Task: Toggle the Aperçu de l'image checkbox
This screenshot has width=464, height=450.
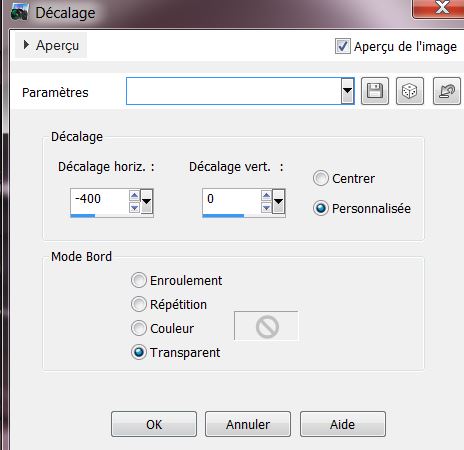Action: (343, 46)
